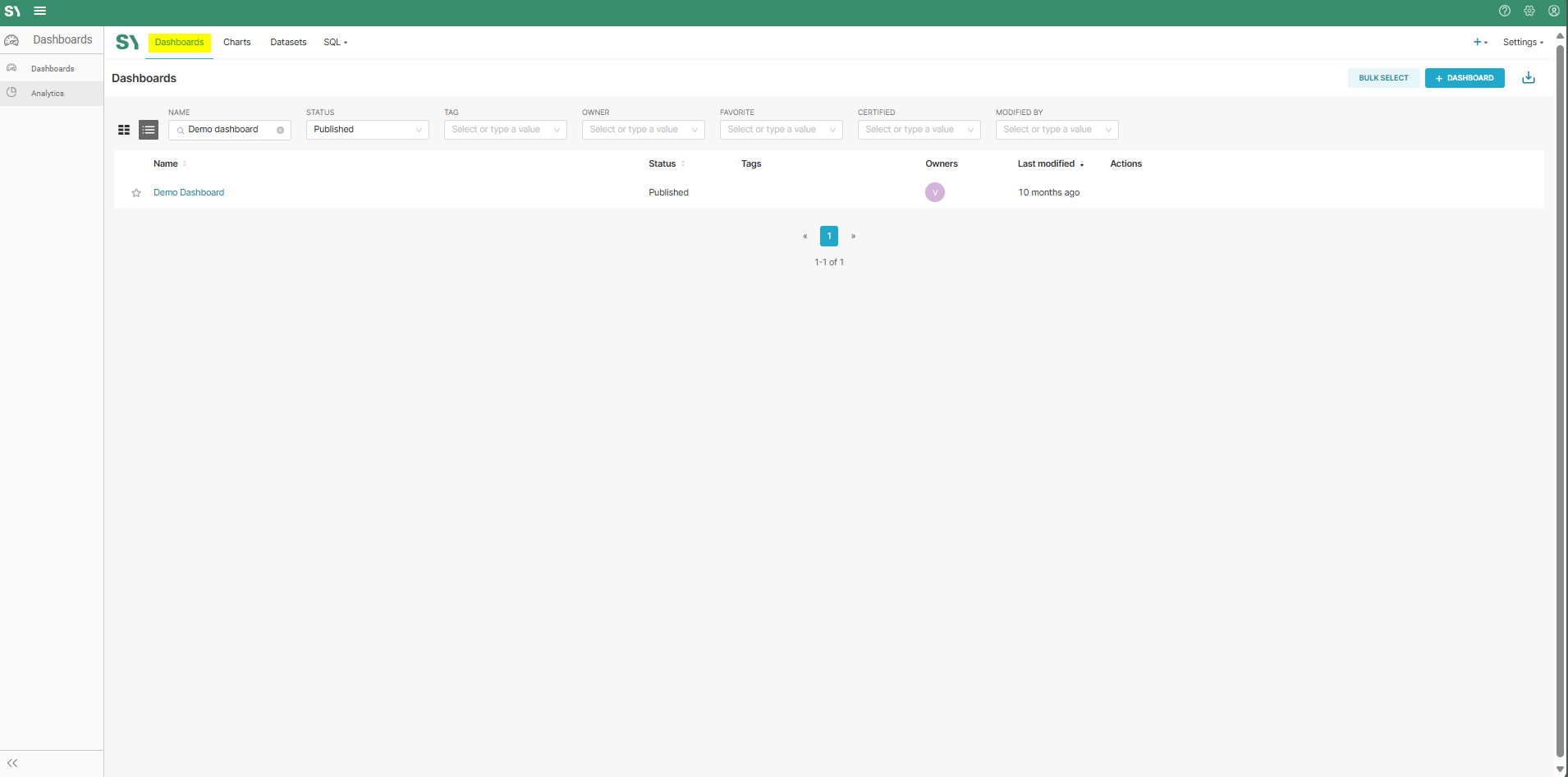The width and height of the screenshot is (1568, 777).
Task: Click the vertical page scrollbar
Action: point(1560,394)
